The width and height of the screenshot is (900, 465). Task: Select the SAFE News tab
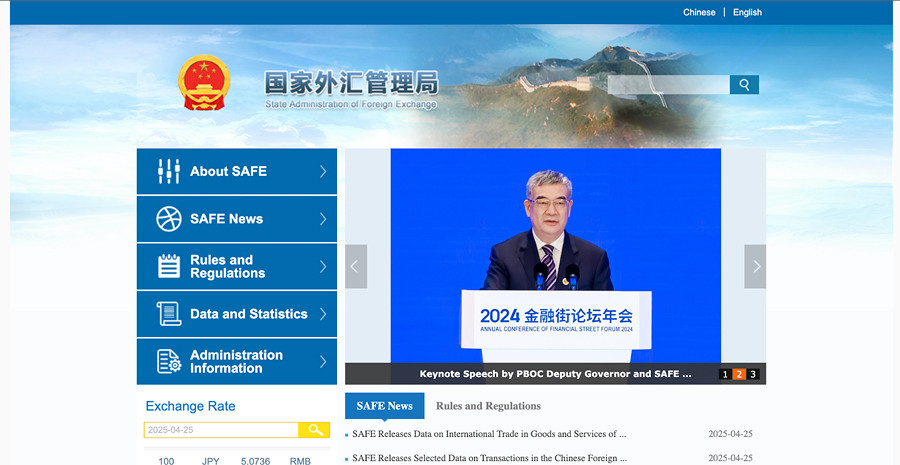[385, 406]
